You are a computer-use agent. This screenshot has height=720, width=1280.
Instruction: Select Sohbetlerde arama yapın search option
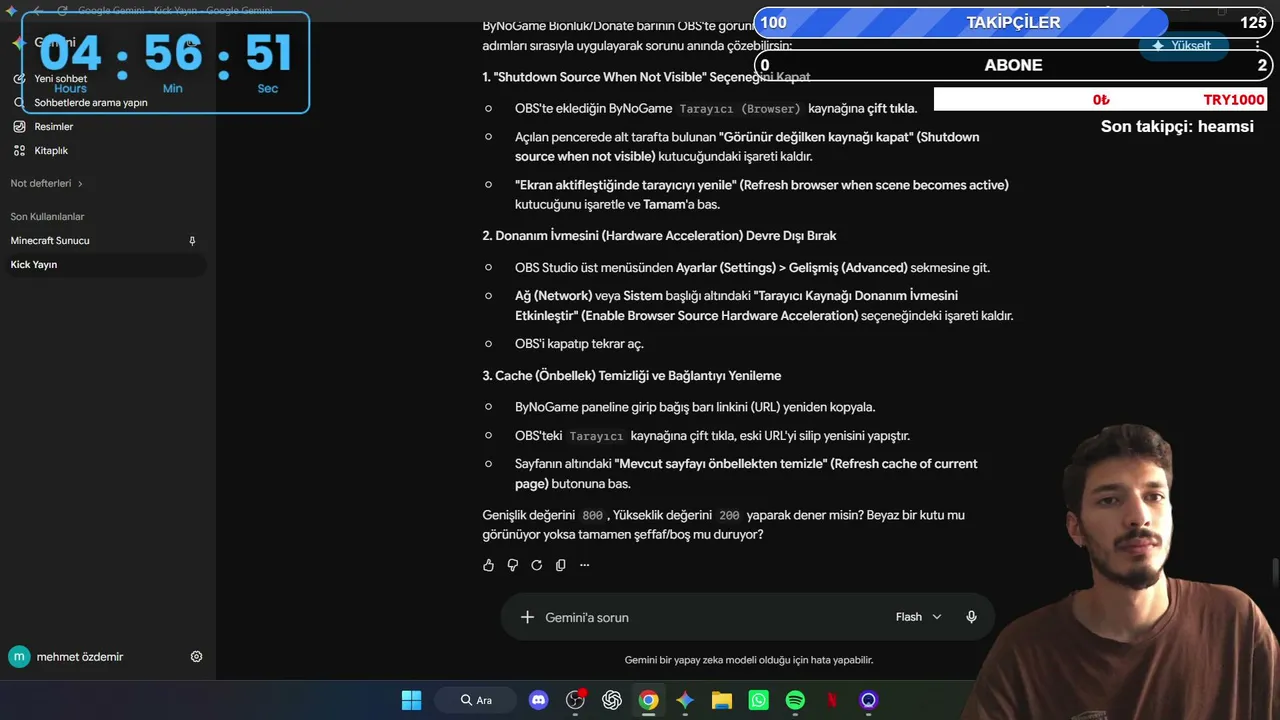click(91, 103)
